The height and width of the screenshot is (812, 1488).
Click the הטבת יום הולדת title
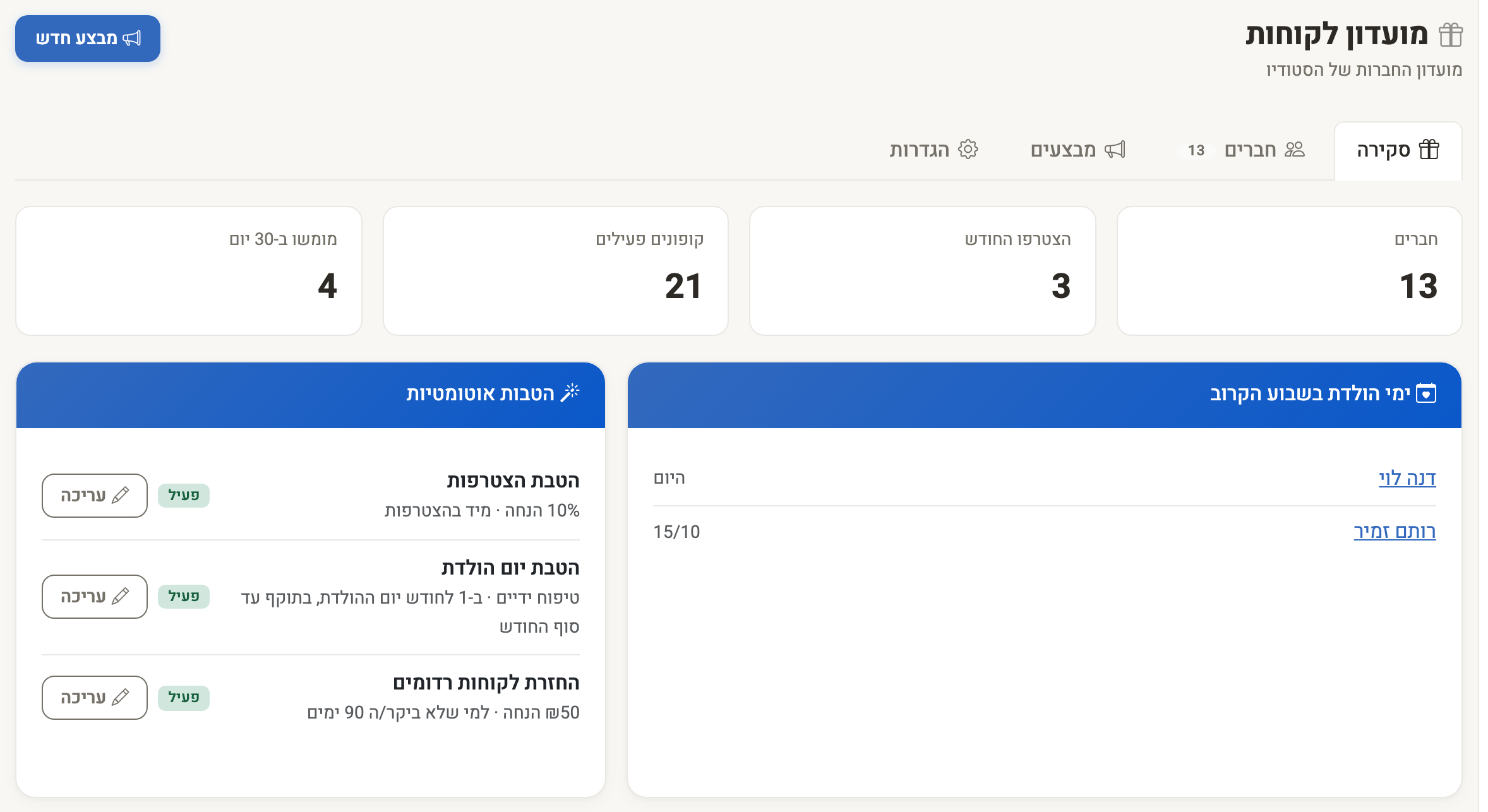510,568
